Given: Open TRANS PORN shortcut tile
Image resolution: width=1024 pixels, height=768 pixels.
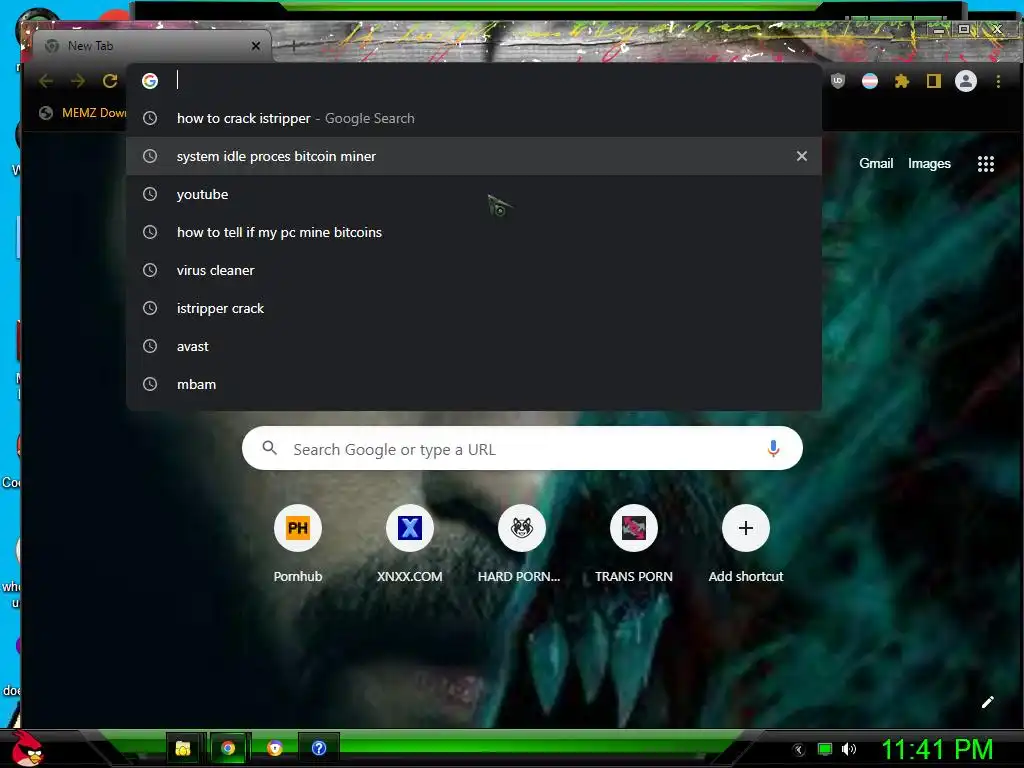Looking at the screenshot, I should (x=633, y=543).
